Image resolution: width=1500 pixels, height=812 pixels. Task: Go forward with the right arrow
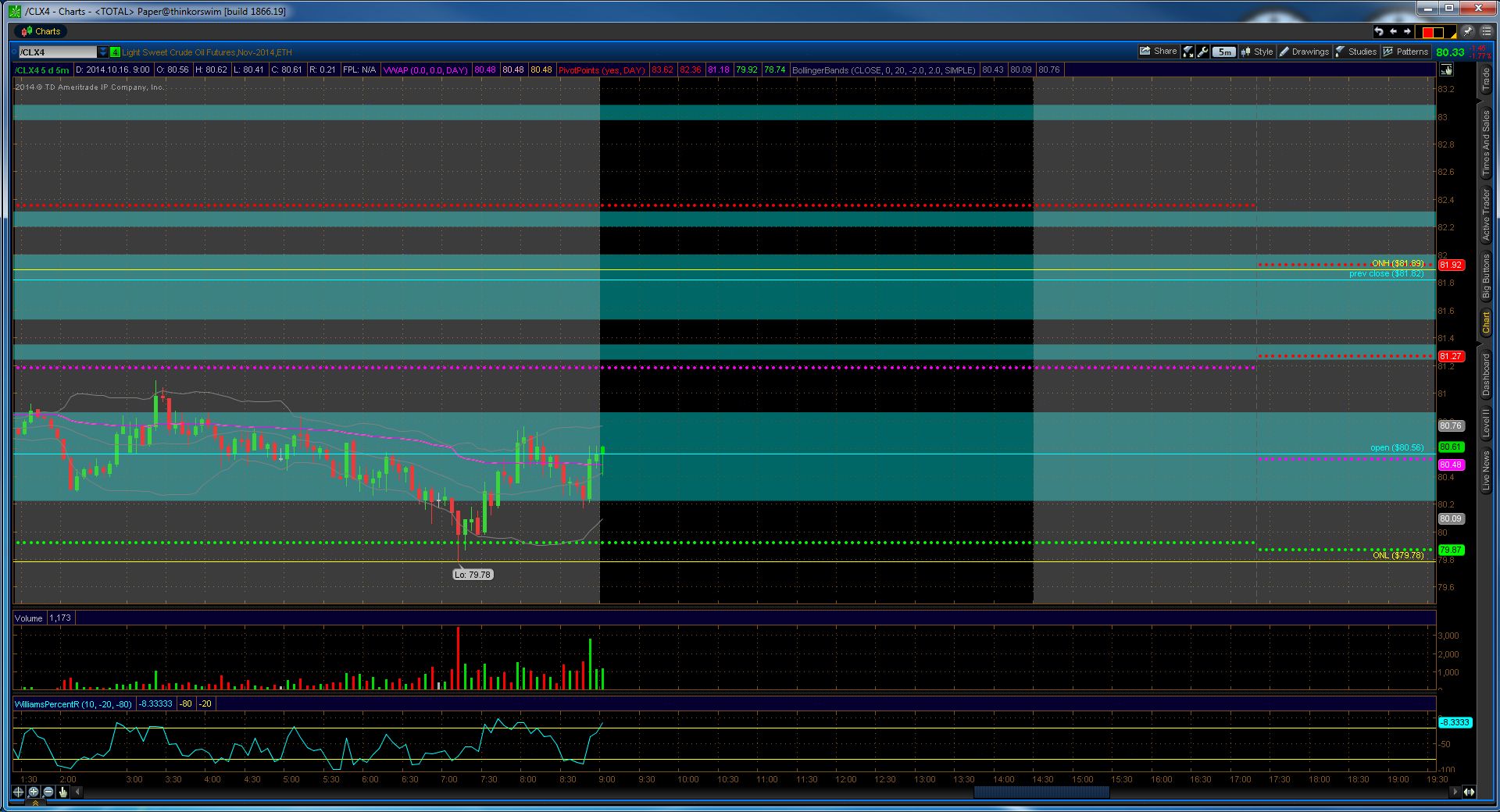tap(1408, 31)
